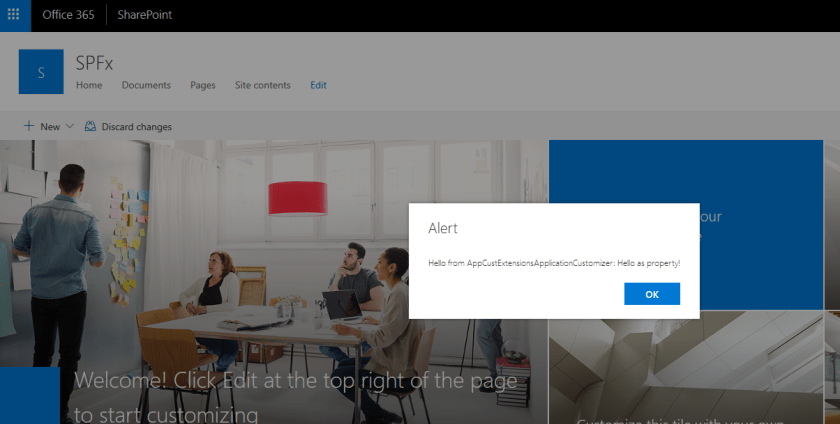The image size is (840, 424).
Task: Click the Office 365 header link
Action: [x=69, y=15]
